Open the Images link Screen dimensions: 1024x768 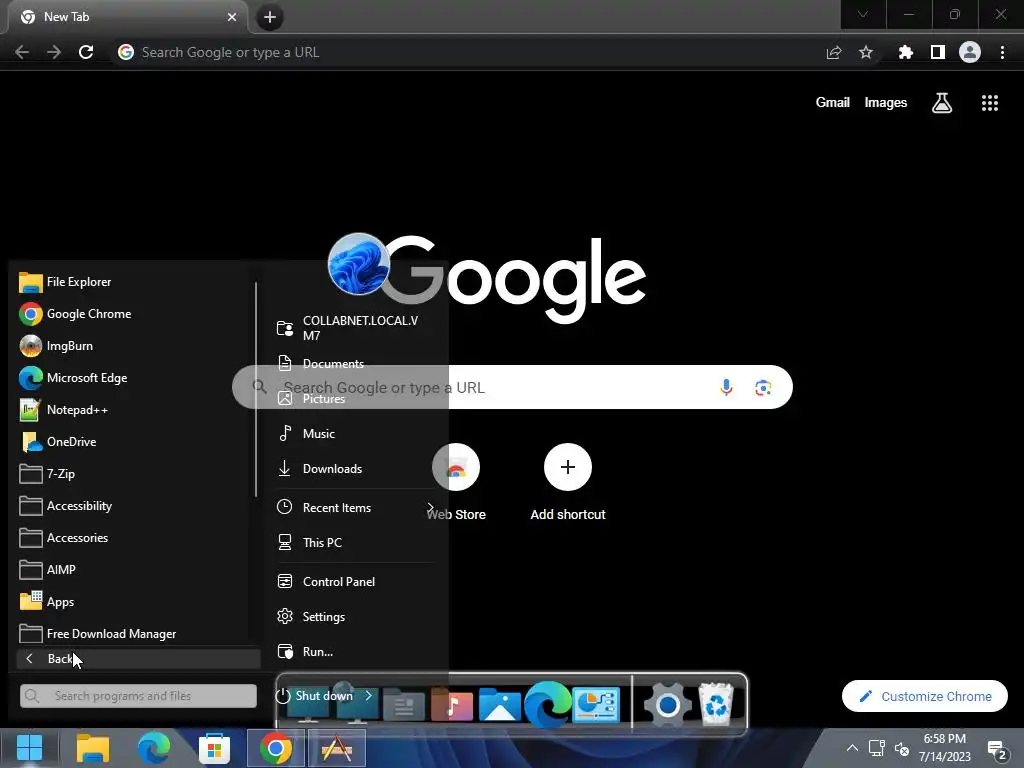[x=886, y=103]
